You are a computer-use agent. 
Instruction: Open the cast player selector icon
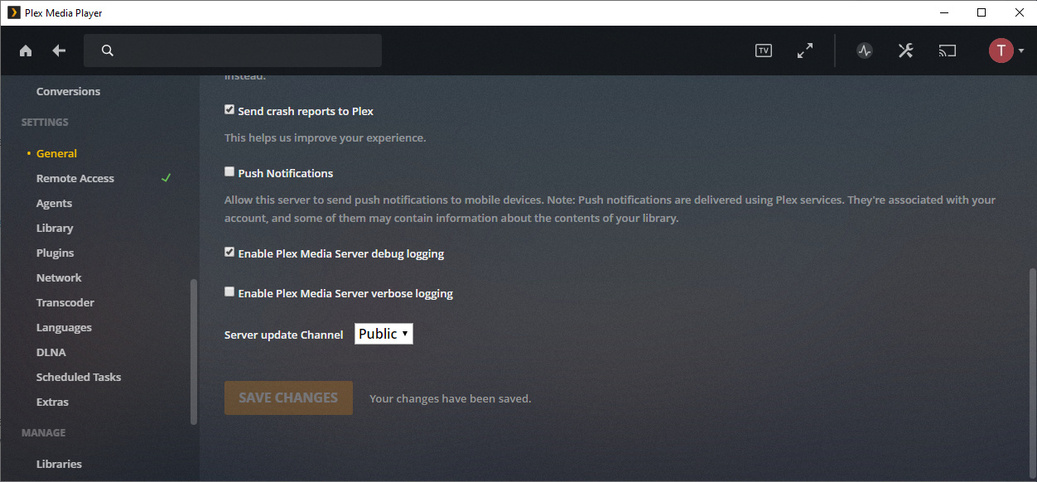pos(947,51)
